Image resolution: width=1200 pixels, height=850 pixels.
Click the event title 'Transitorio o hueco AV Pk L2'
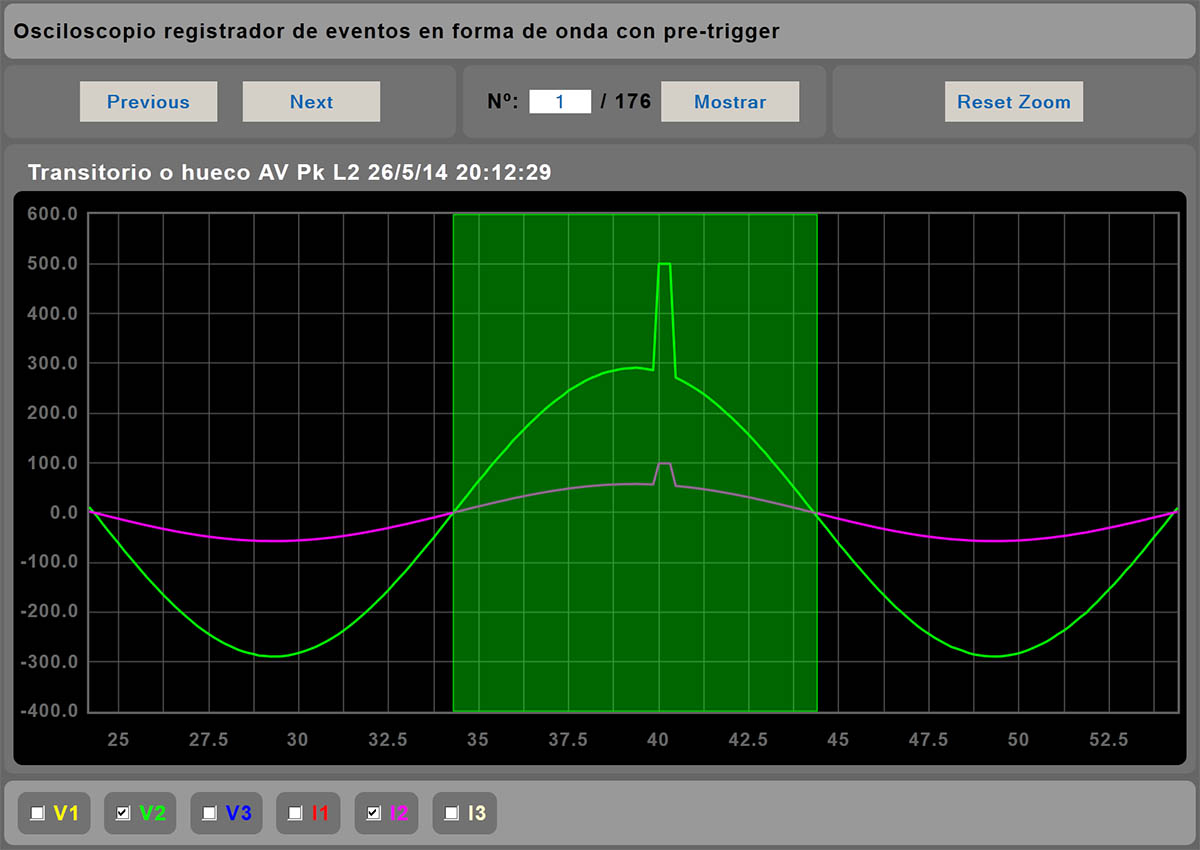(x=194, y=172)
